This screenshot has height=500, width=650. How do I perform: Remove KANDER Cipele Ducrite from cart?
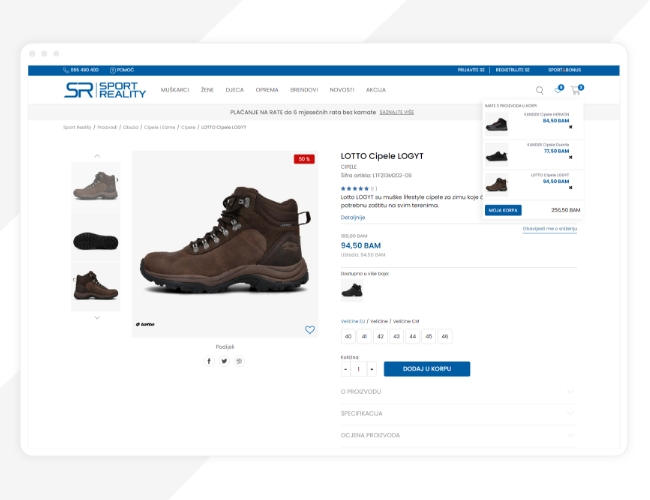[x=570, y=157]
